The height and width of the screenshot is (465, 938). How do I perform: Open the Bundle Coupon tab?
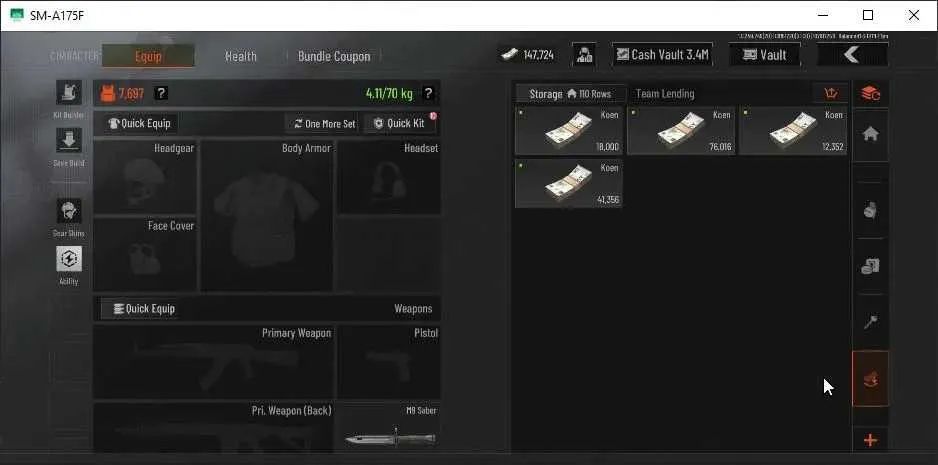click(334, 56)
